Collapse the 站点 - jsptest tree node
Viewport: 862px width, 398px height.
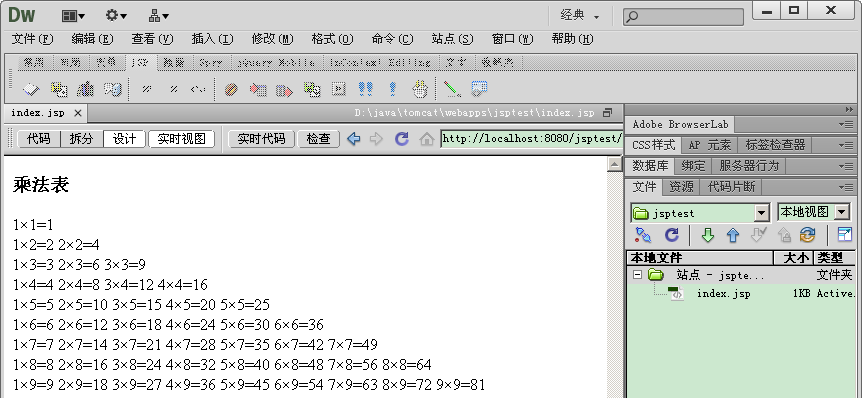(637, 274)
